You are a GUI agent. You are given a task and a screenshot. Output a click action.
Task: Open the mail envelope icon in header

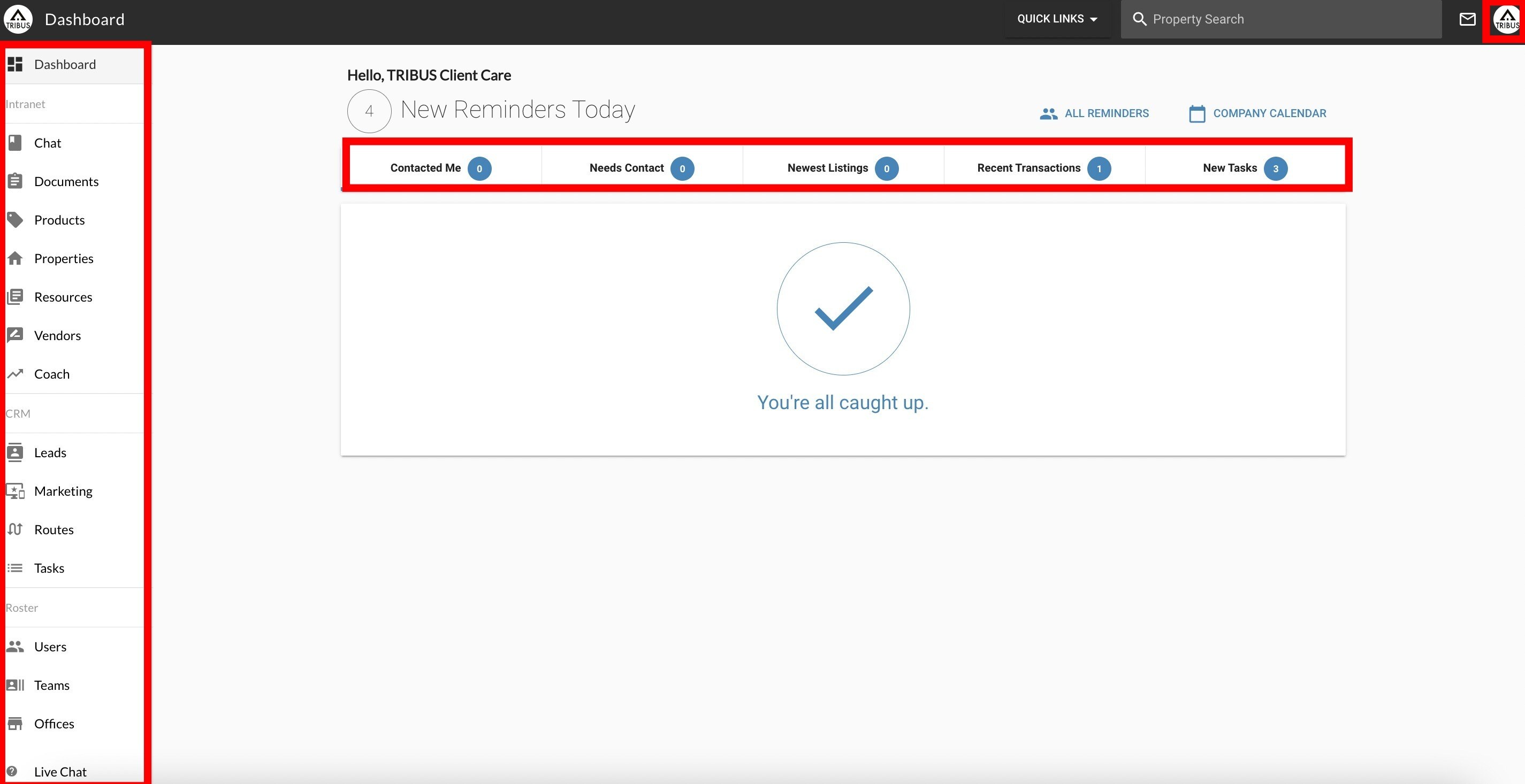(x=1467, y=19)
